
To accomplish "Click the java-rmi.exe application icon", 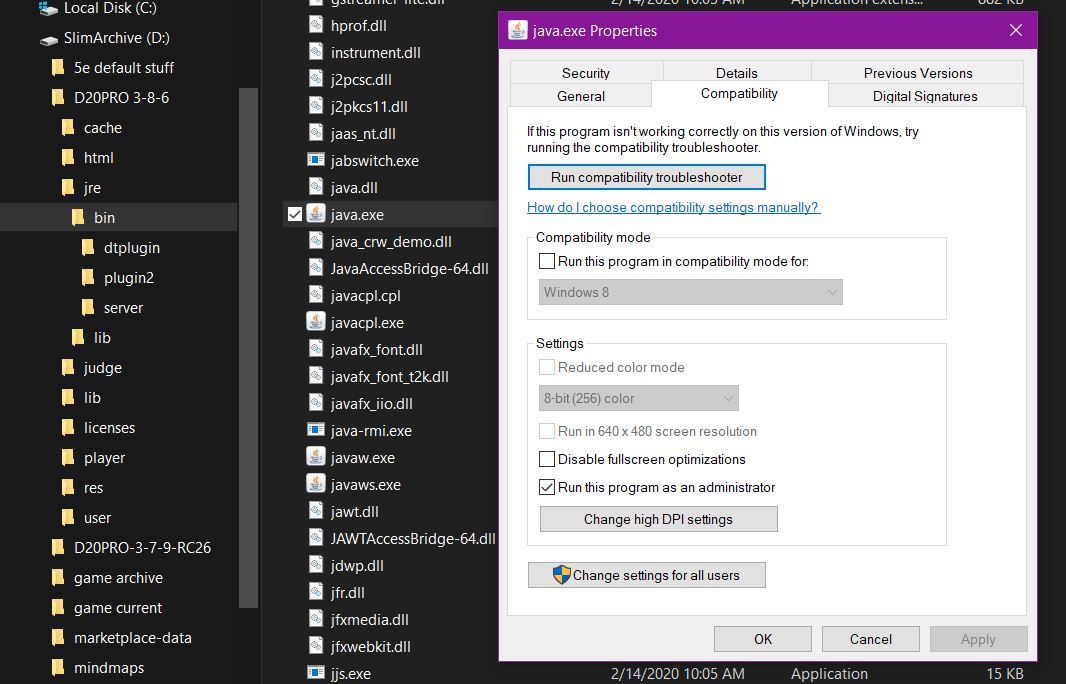I will point(316,430).
